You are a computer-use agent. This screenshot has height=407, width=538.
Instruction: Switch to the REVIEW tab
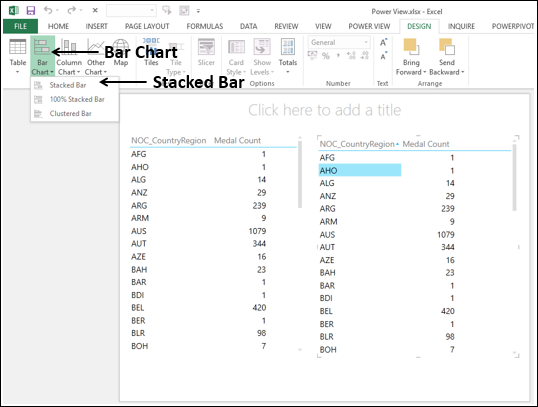[x=286, y=26]
